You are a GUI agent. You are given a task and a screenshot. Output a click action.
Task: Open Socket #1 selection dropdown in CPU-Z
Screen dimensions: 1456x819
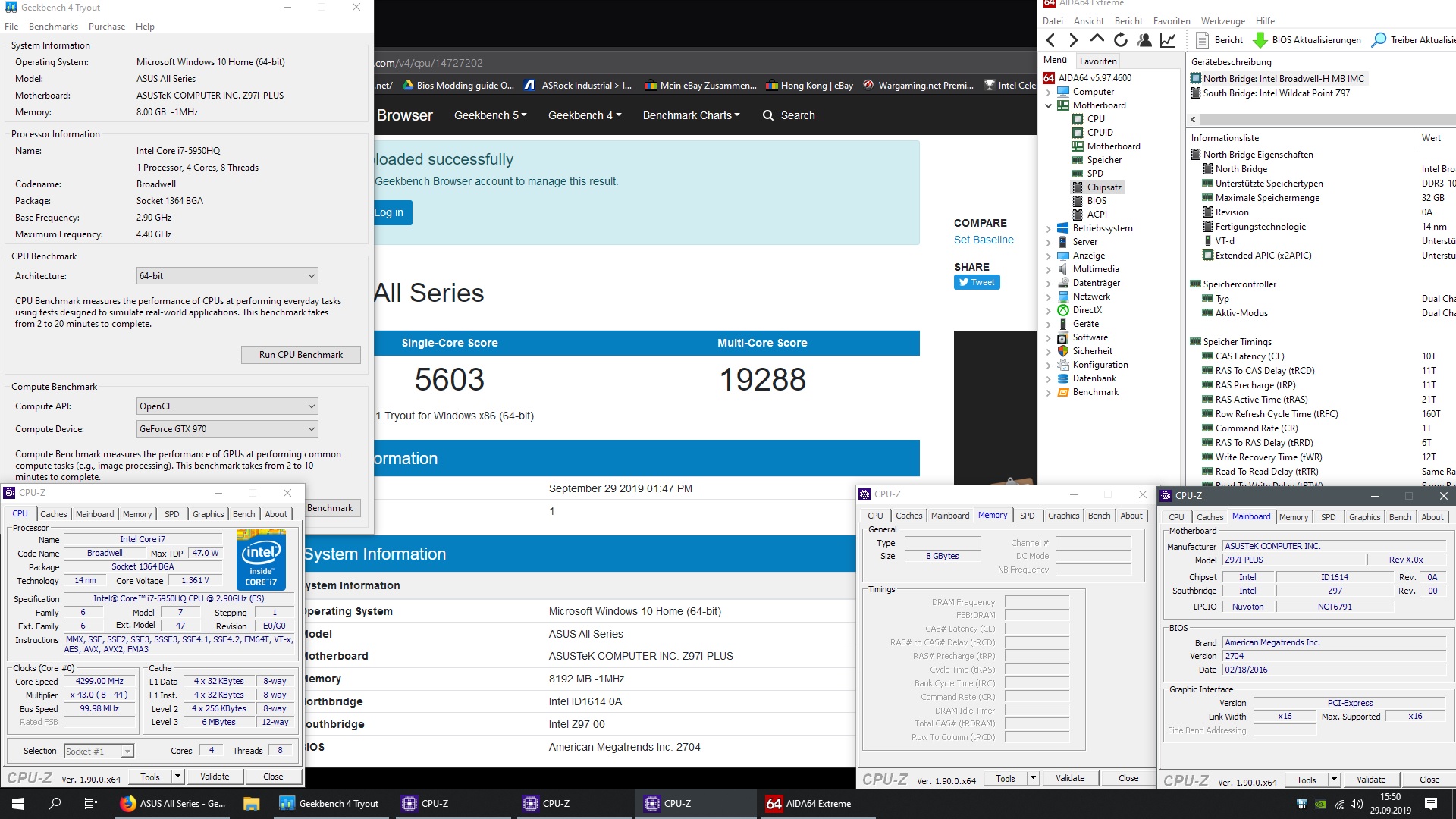click(x=99, y=751)
